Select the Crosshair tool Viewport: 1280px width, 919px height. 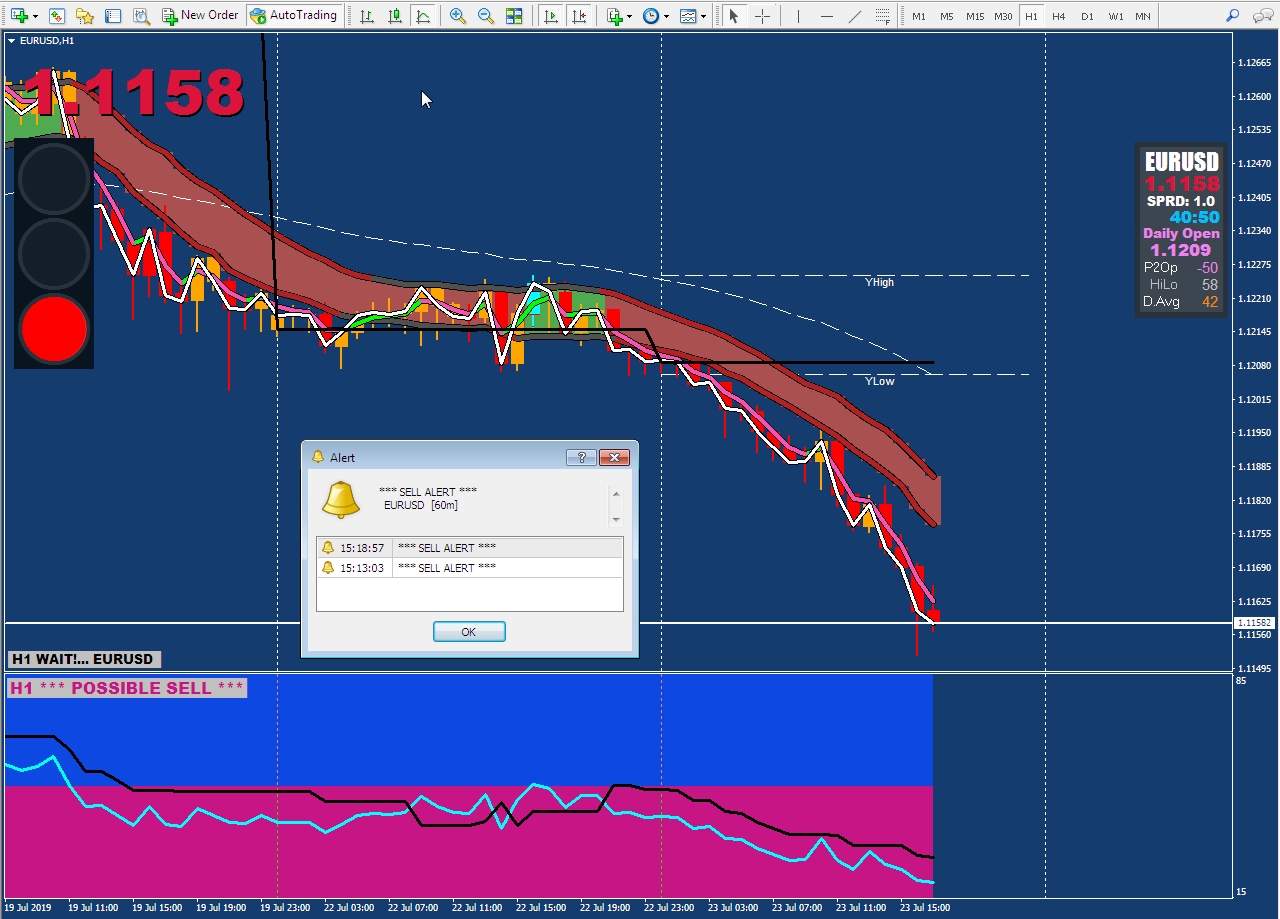[762, 16]
